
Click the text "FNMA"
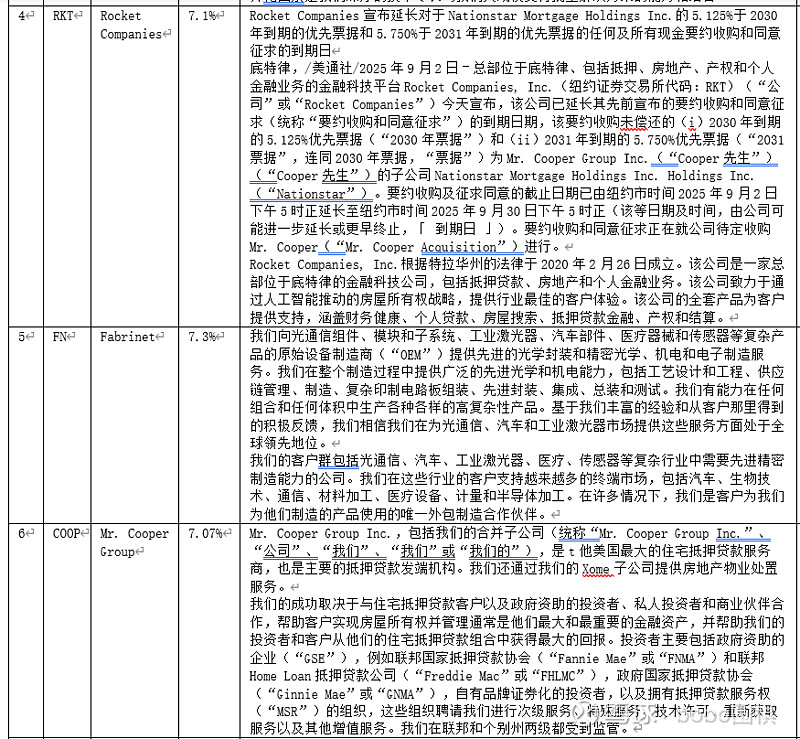682,658
